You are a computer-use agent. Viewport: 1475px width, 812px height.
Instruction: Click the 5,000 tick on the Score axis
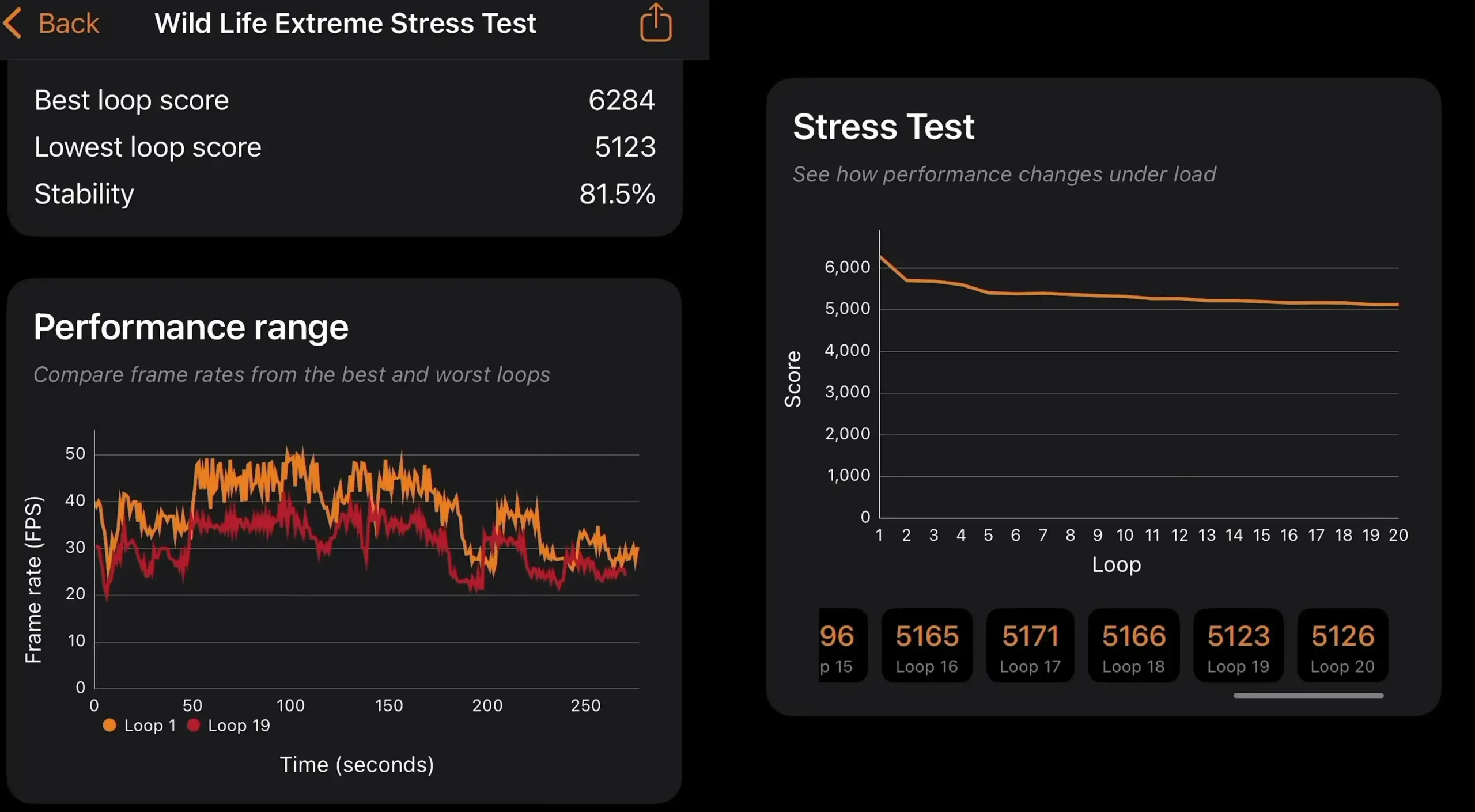847,309
